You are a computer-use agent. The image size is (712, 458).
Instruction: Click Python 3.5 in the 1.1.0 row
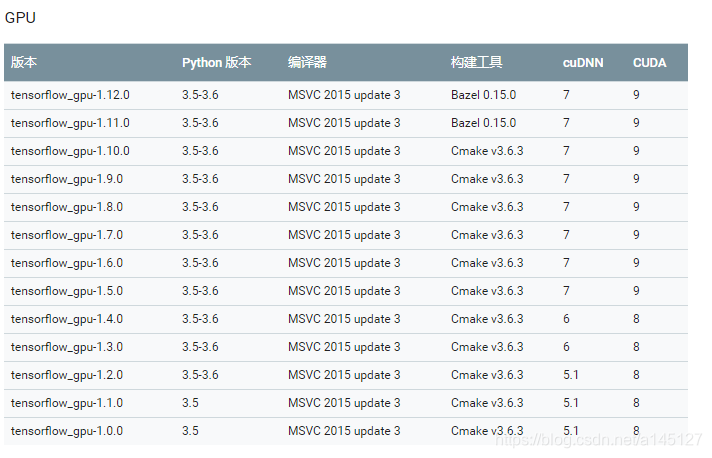[x=190, y=403]
